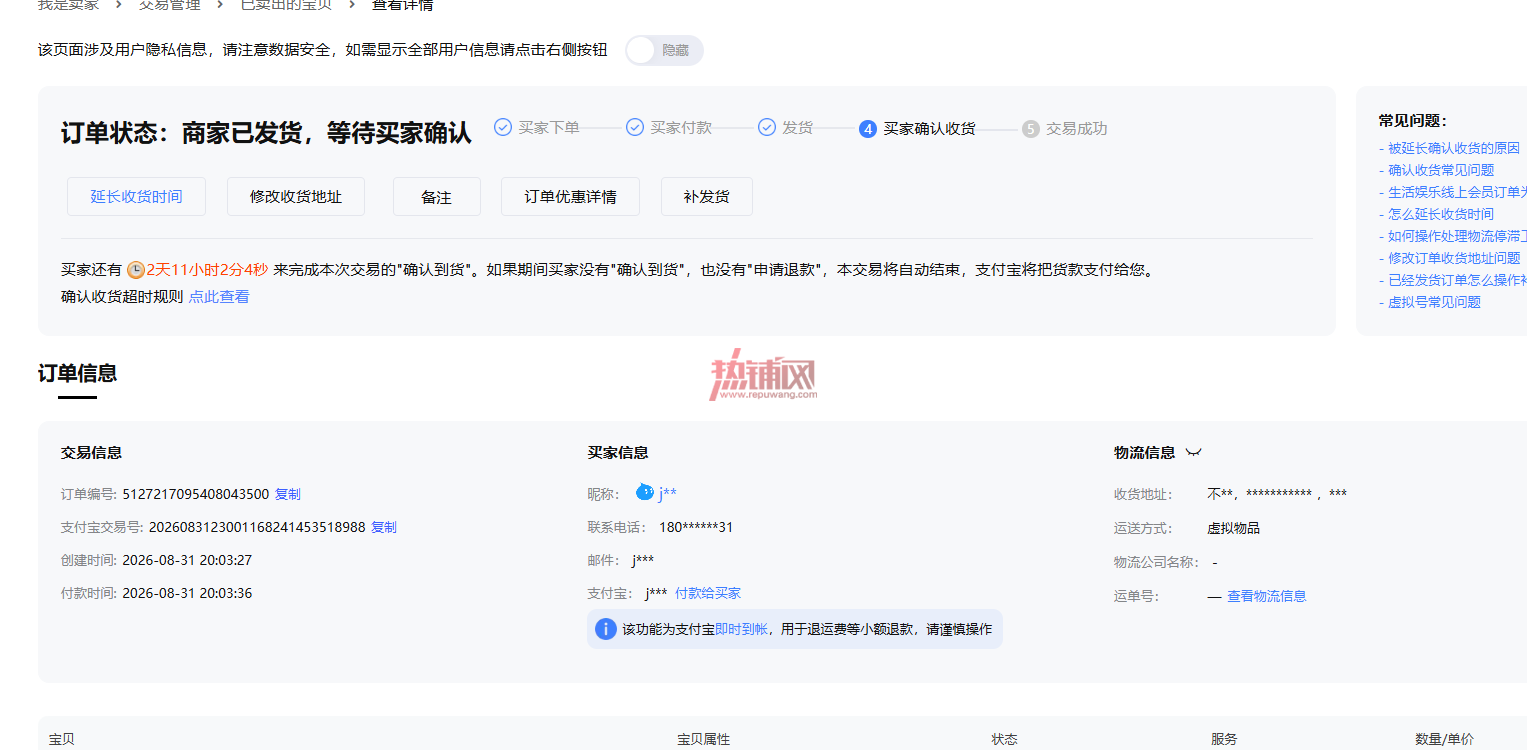Click the 发货 step check icon

tap(766, 127)
